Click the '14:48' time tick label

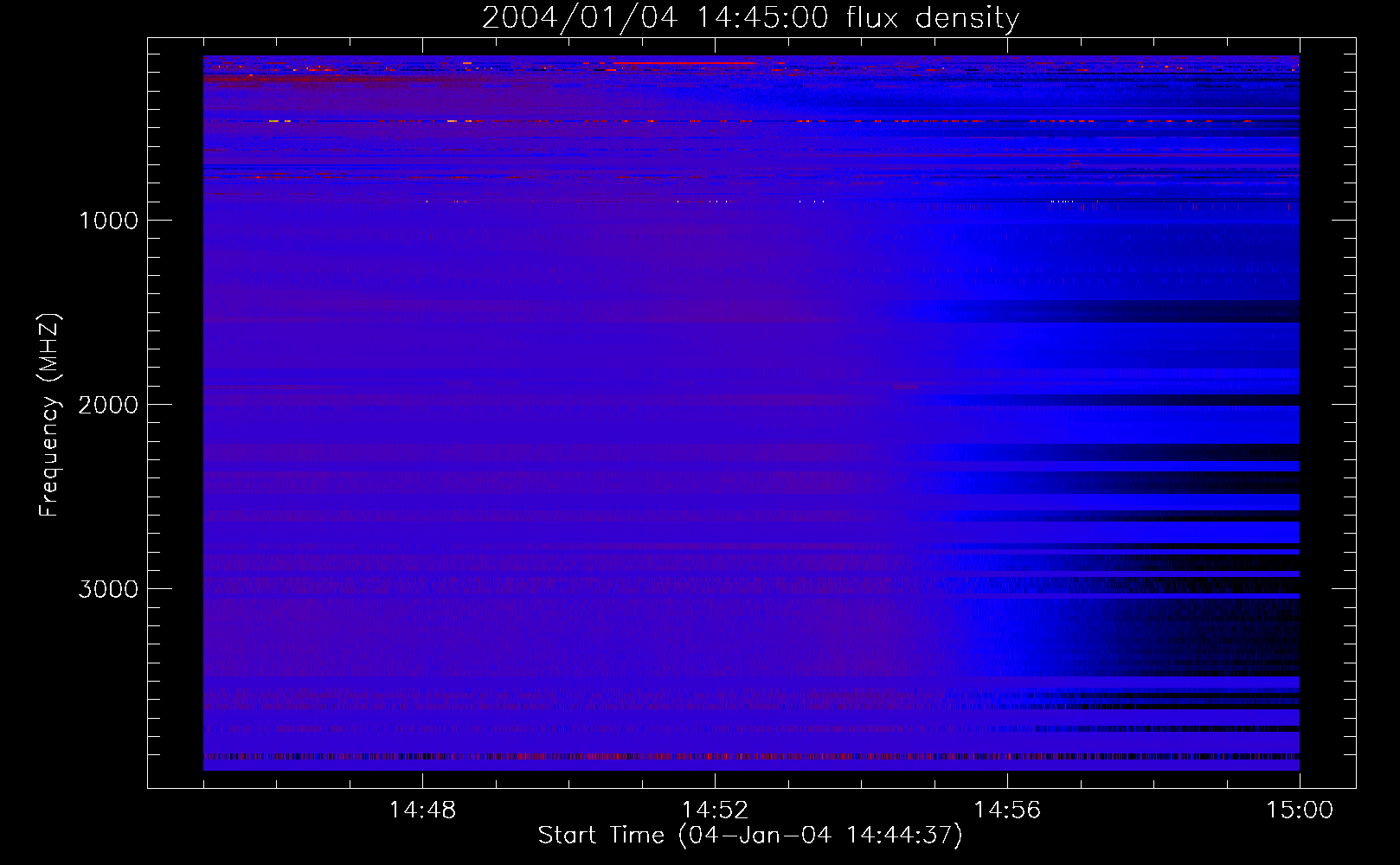point(422,810)
